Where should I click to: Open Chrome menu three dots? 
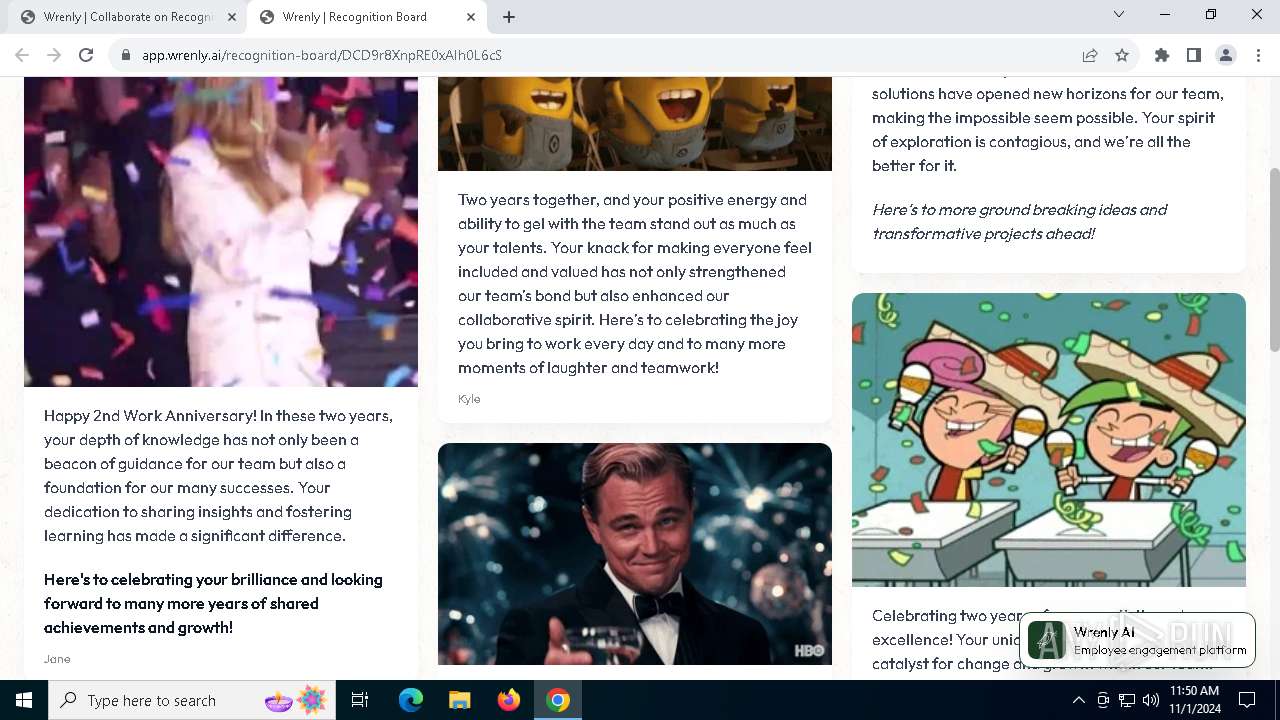(1257, 55)
